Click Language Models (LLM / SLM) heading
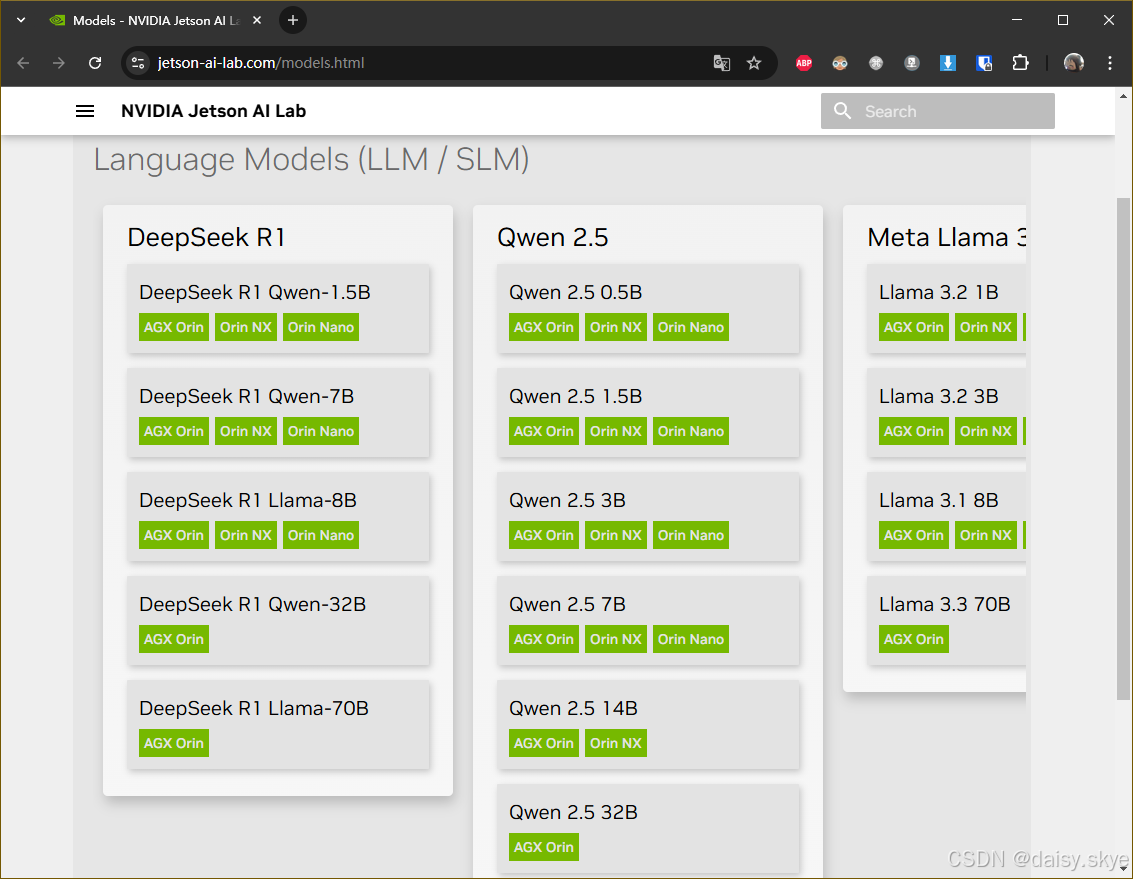The width and height of the screenshot is (1133, 879). click(x=311, y=160)
